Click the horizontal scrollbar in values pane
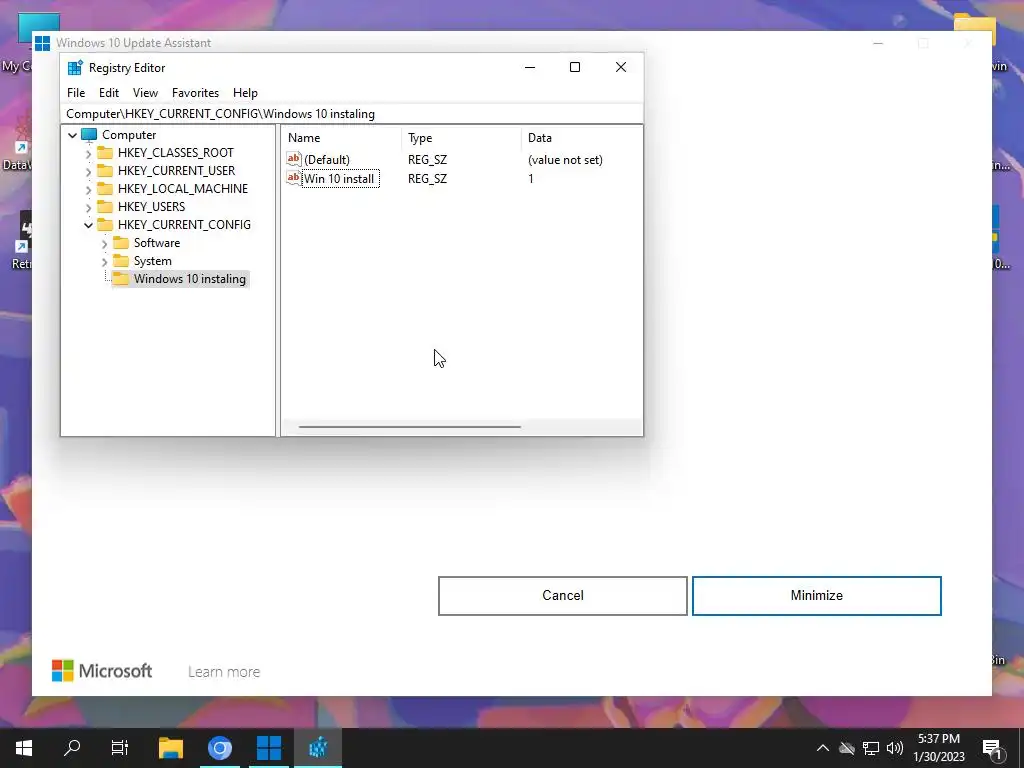 point(409,427)
